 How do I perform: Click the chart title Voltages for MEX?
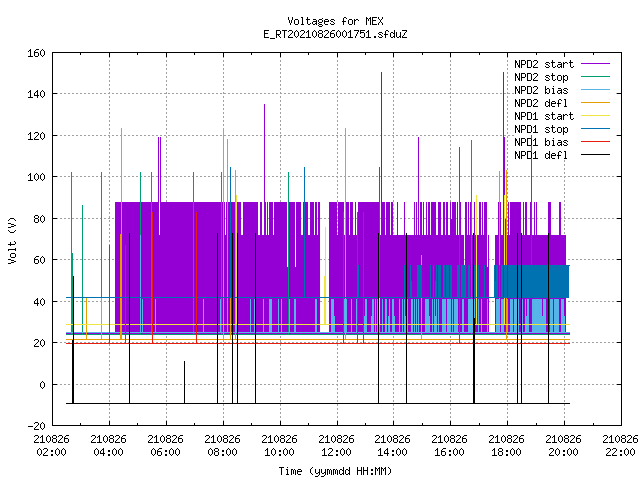pyautogui.click(x=336, y=21)
